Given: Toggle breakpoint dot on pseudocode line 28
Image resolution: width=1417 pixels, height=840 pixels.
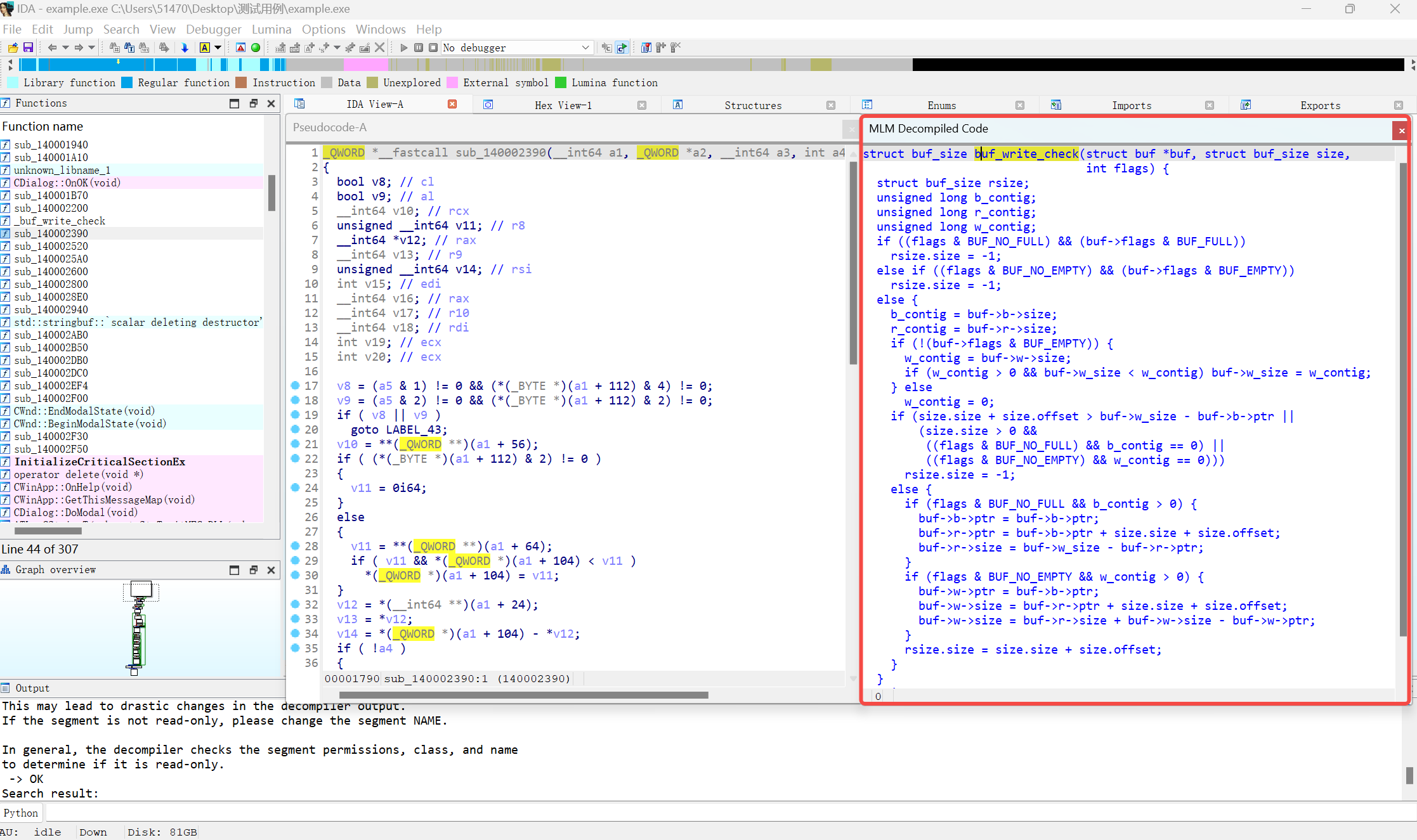Looking at the screenshot, I should [x=295, y=546].
